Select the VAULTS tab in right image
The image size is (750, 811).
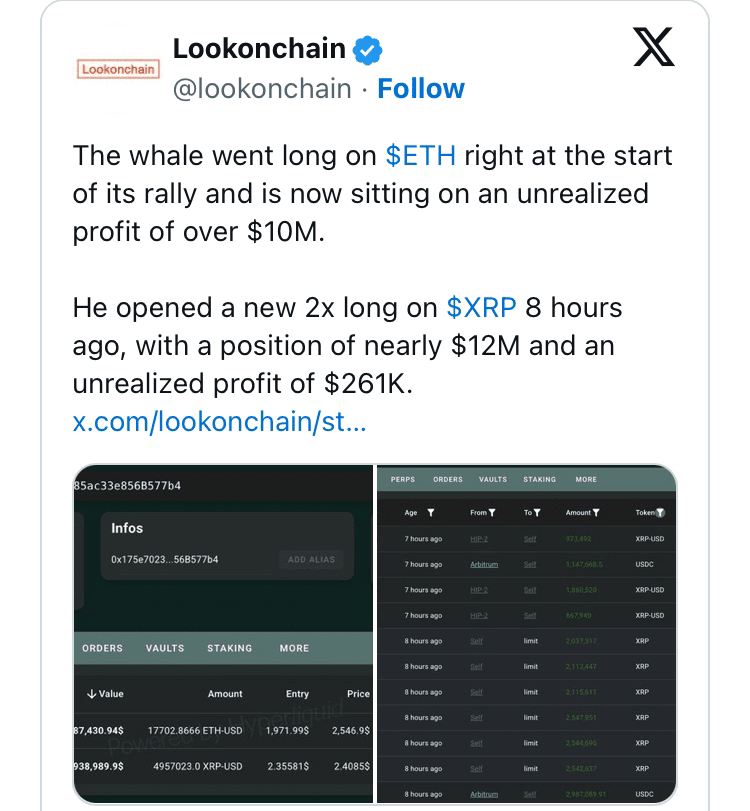[x=493, y=480]
